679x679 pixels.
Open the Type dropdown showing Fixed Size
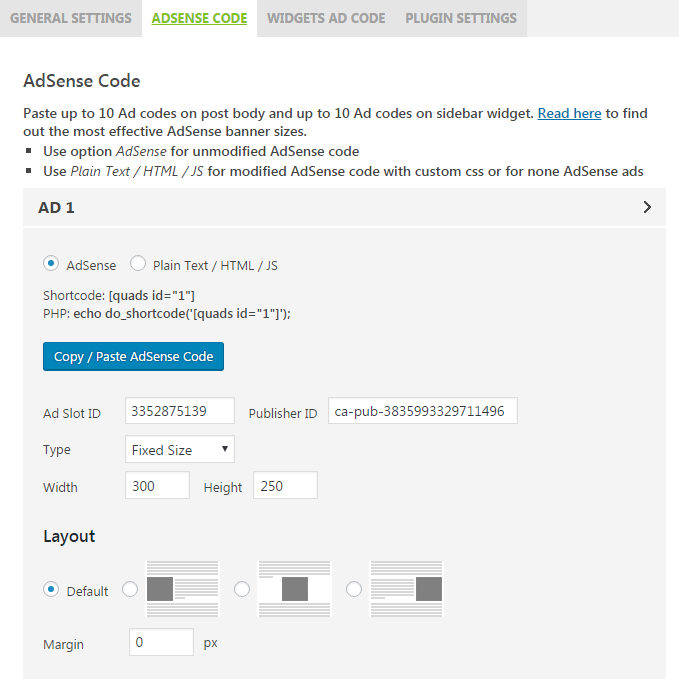coord(180,449)
